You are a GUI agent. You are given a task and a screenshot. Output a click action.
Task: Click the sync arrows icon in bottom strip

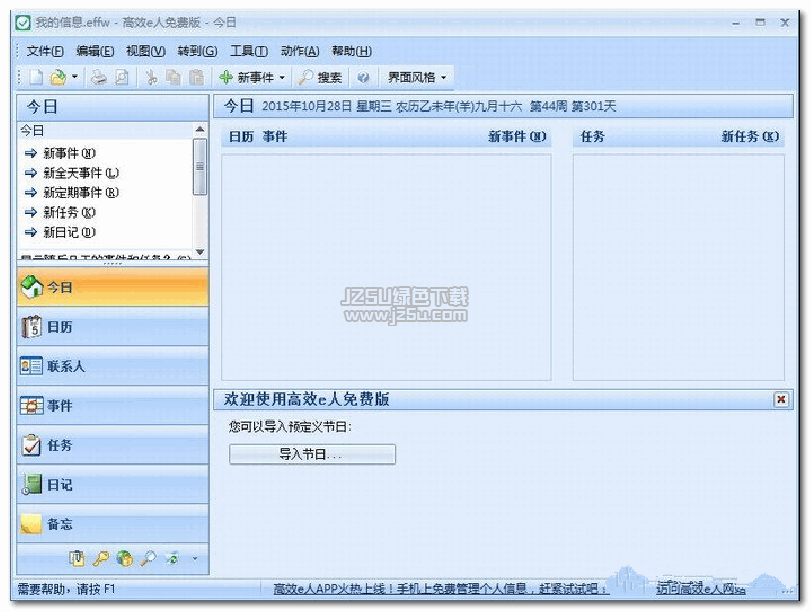pyautogui.click(x=172, y=558)
